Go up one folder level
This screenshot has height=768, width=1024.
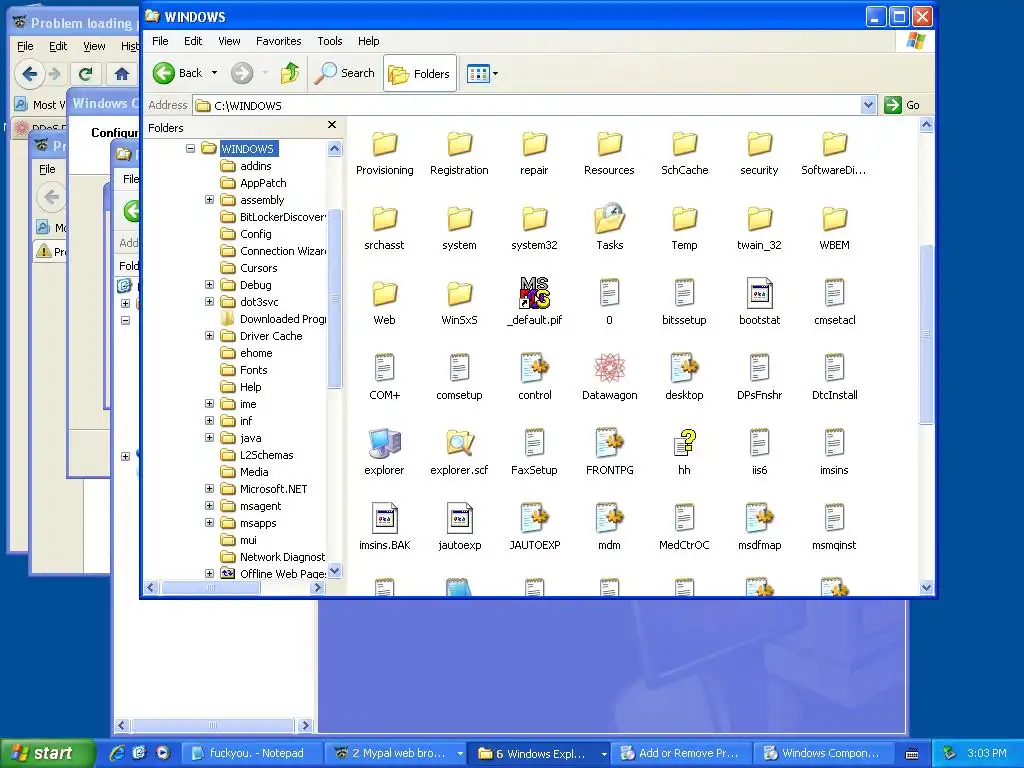tap(289, 73)
